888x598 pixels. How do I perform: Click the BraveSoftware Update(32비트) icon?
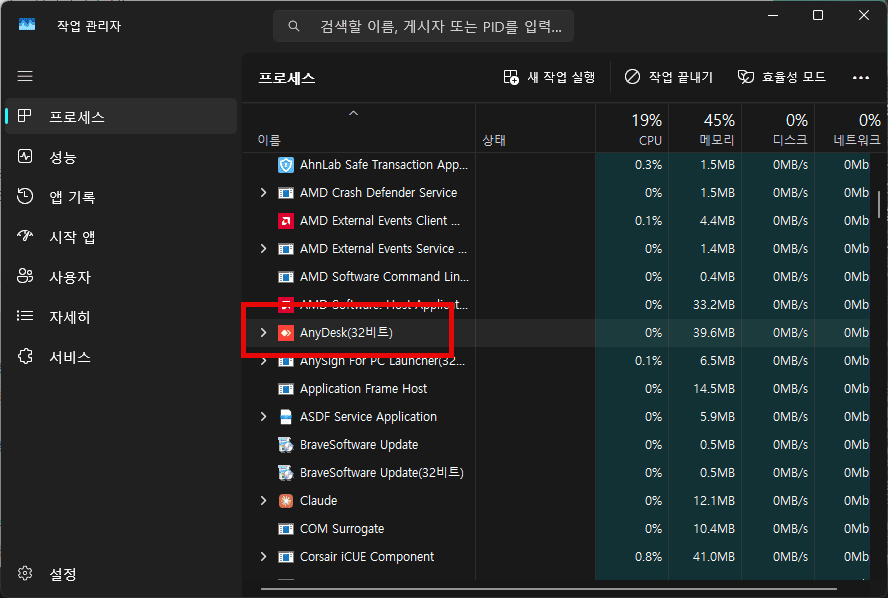(x=286, y=473)
